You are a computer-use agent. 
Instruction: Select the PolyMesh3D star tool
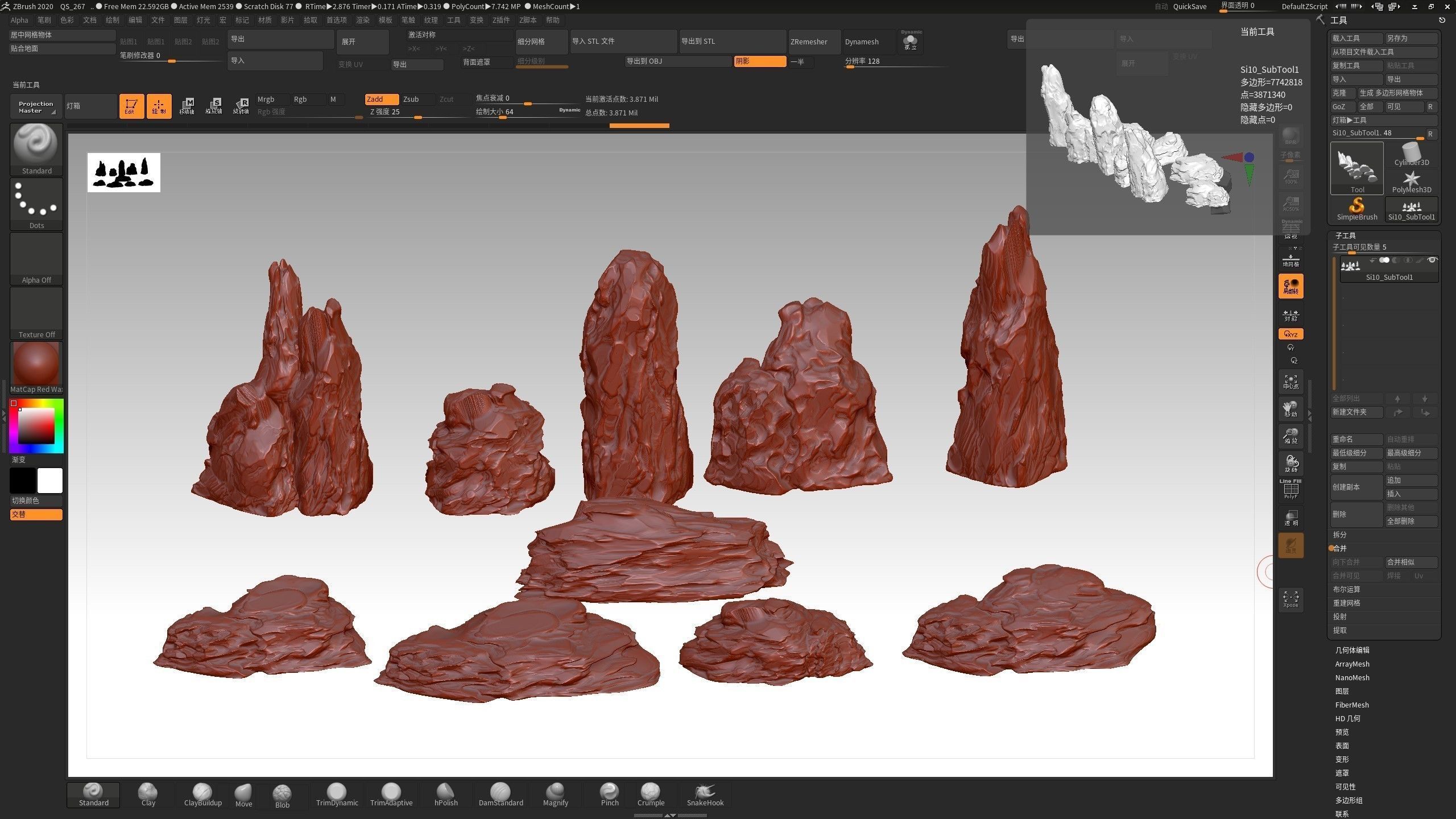tap(1412, 181)
